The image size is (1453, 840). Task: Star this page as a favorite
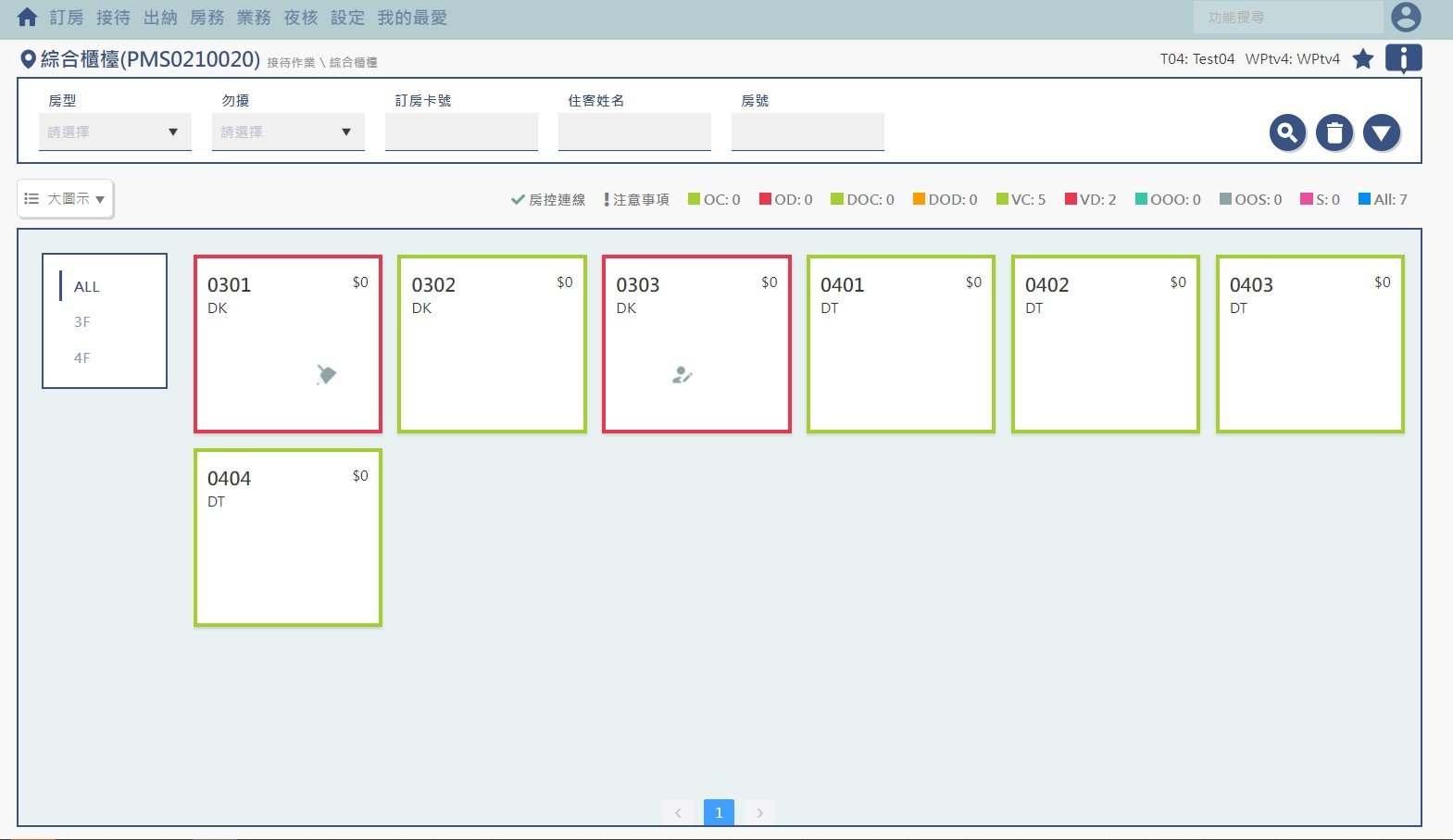[x=1362, y=59]
